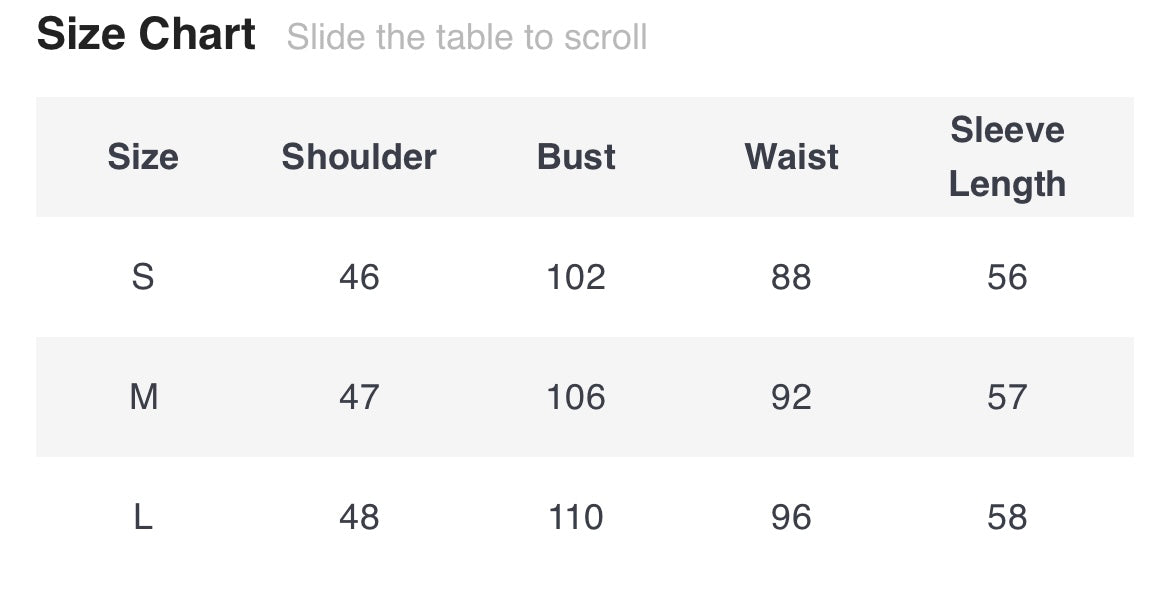Click shoulder value 46 for size S

coord(359,277)
